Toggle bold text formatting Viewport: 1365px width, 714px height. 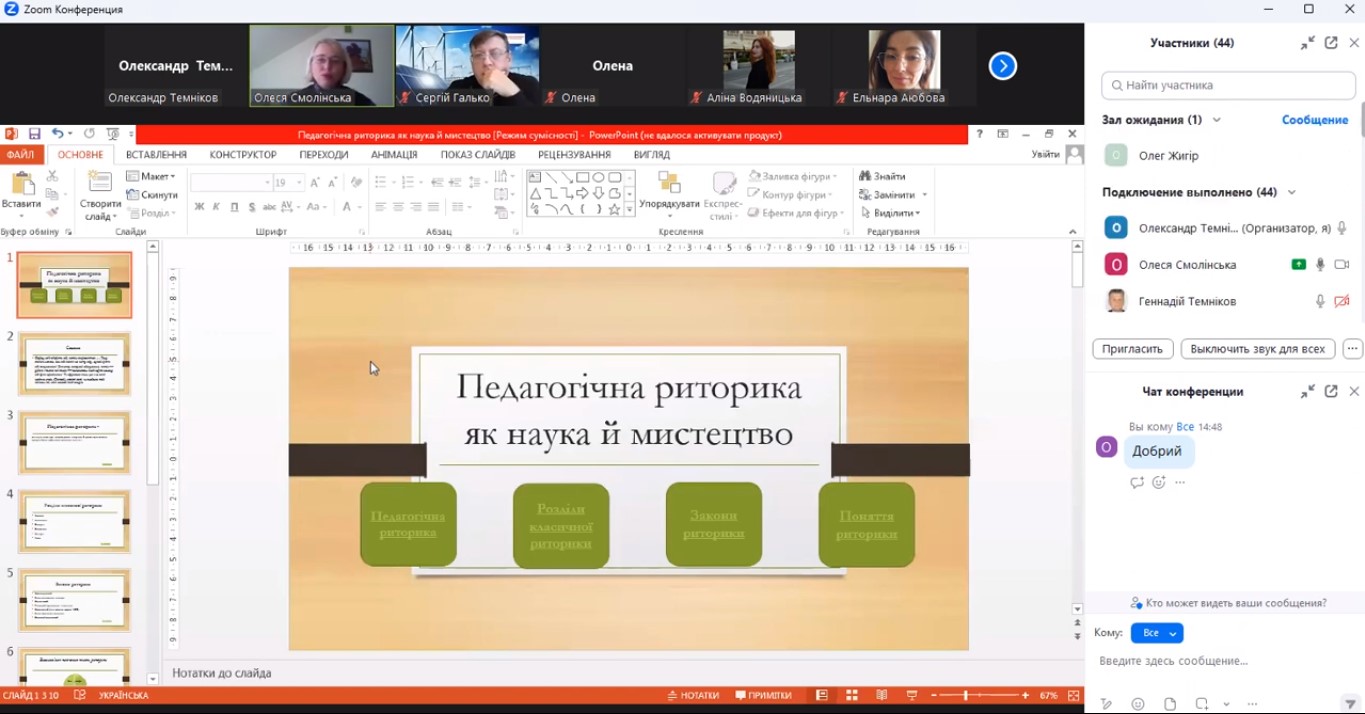point(199,207)
